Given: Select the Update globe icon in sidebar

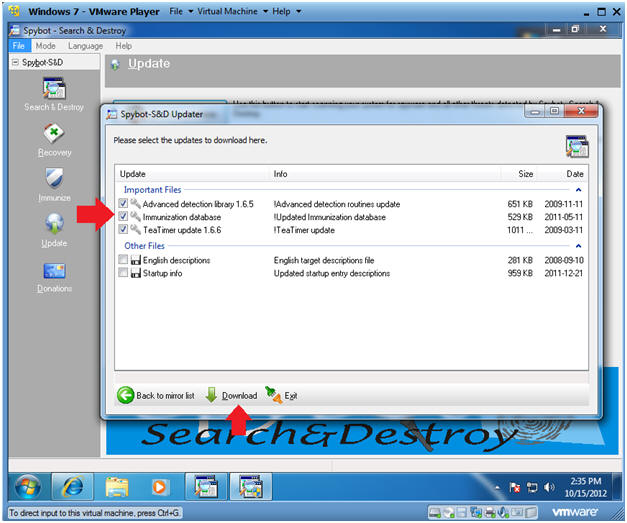Looking at the screenshot, I should [54, 223].
